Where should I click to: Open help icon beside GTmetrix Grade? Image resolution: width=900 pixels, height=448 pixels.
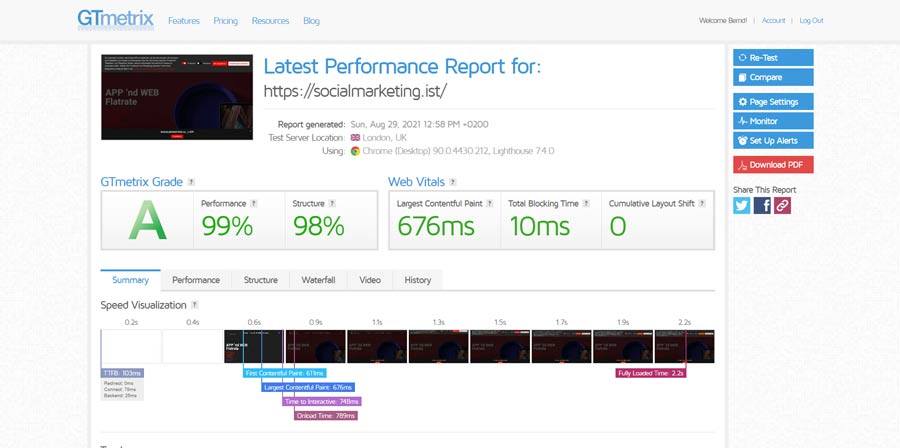(191, 182)
